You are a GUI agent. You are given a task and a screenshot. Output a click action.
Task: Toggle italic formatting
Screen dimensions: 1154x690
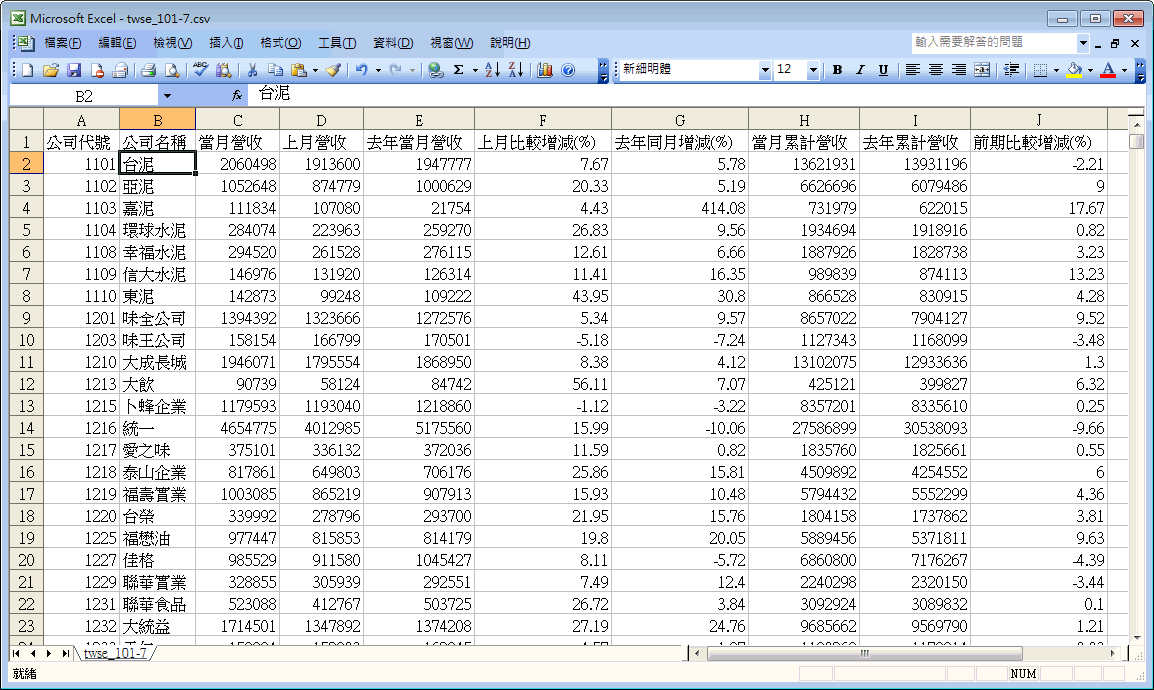(860, 70)
